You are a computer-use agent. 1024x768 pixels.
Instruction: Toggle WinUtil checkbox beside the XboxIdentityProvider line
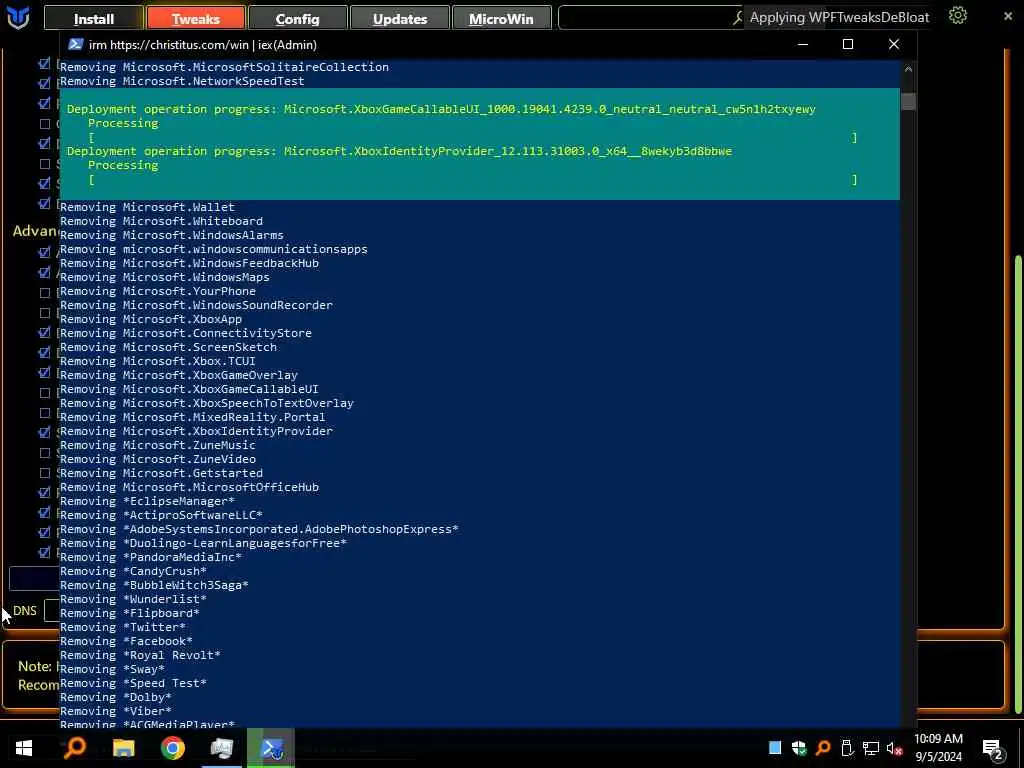pos(44,432)
